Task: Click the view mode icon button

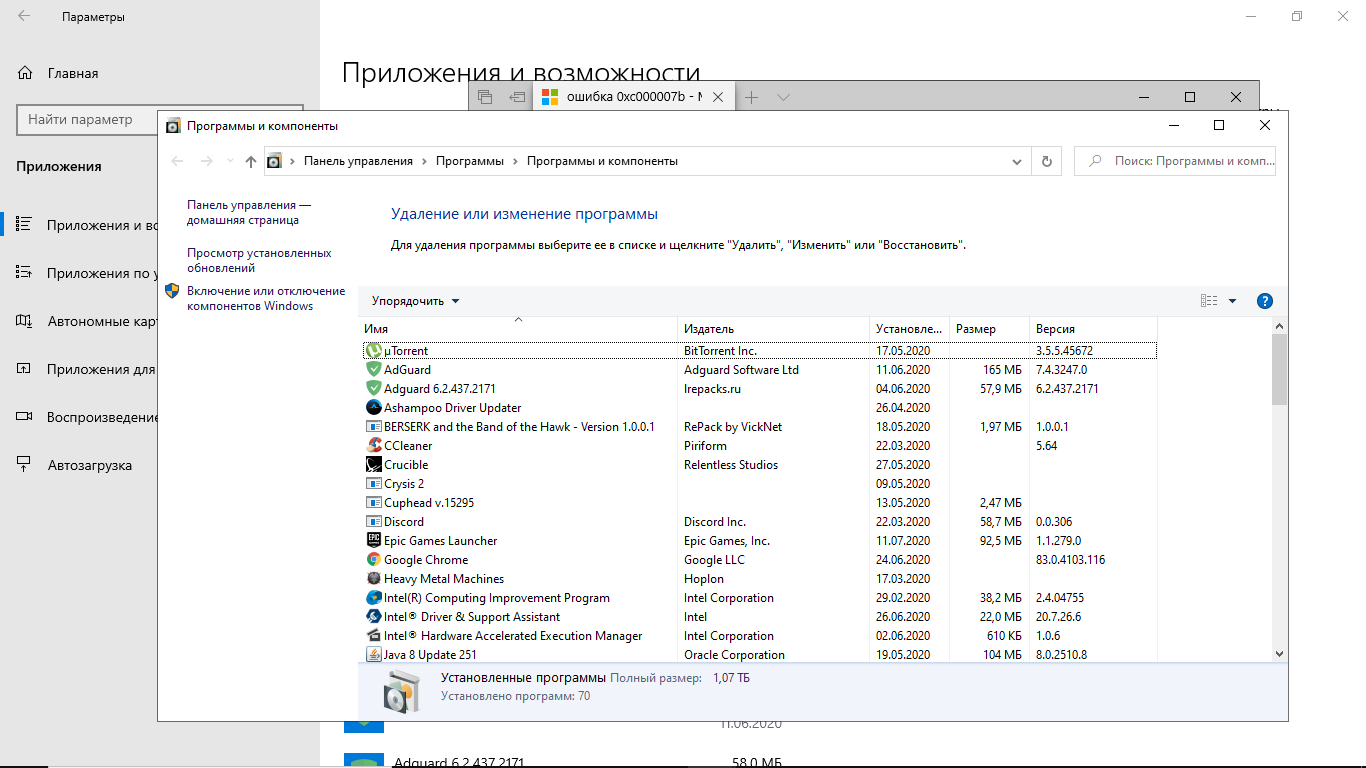Action: click(x=1209, y=301)
